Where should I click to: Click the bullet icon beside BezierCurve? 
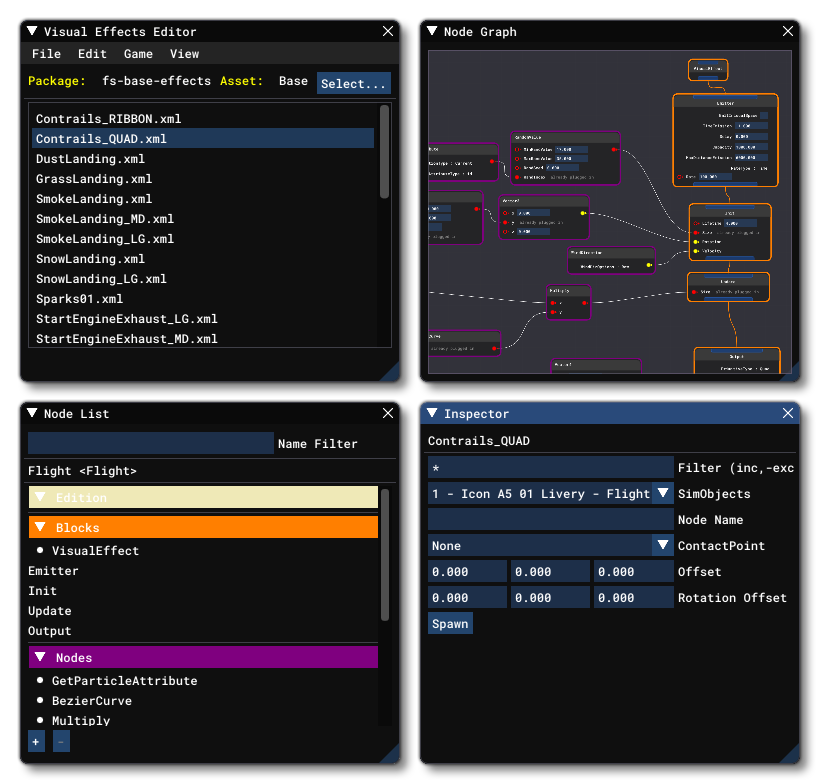(x=42, y=701)
